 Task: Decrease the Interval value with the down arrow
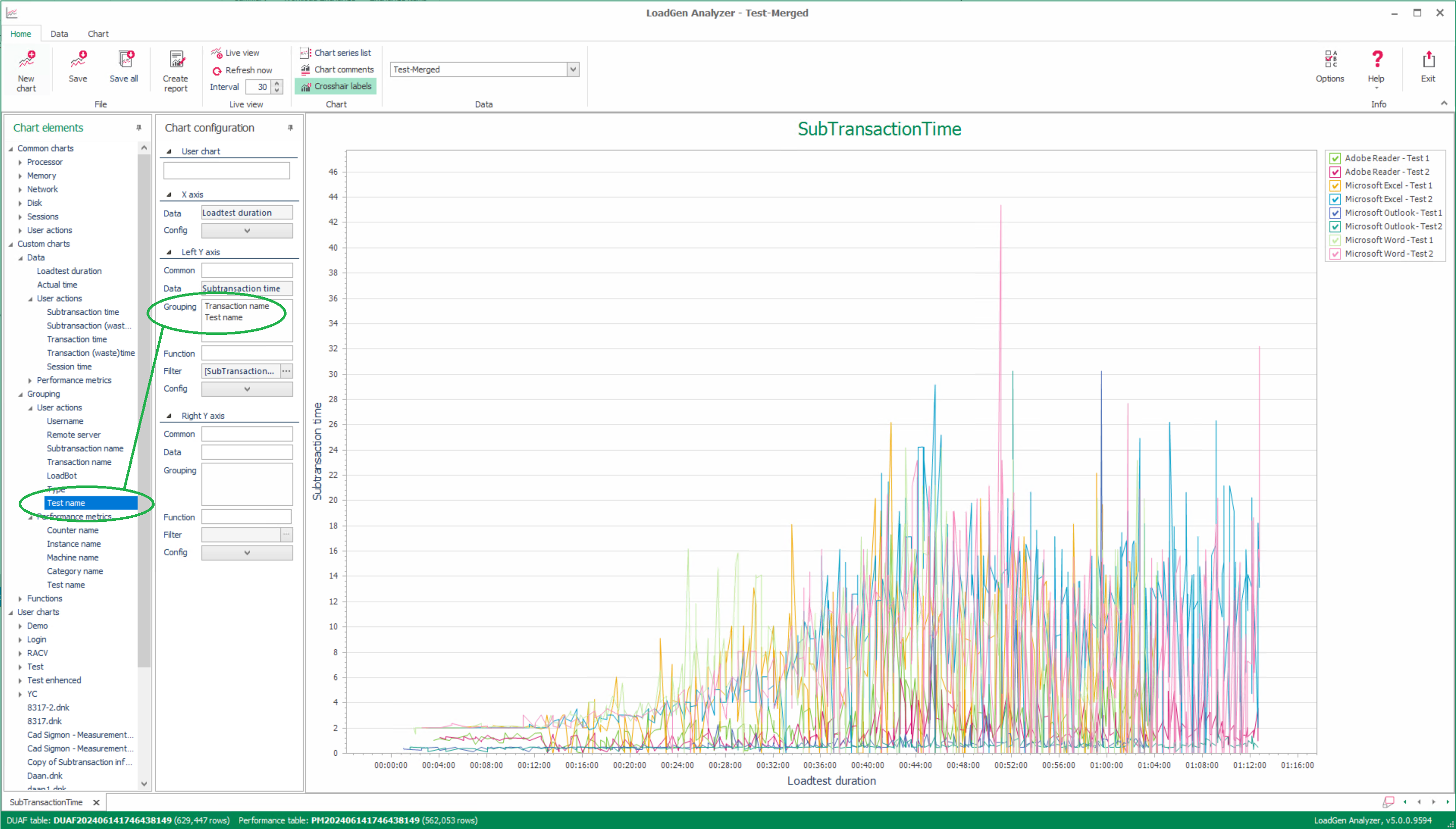(x=277, y=90)
